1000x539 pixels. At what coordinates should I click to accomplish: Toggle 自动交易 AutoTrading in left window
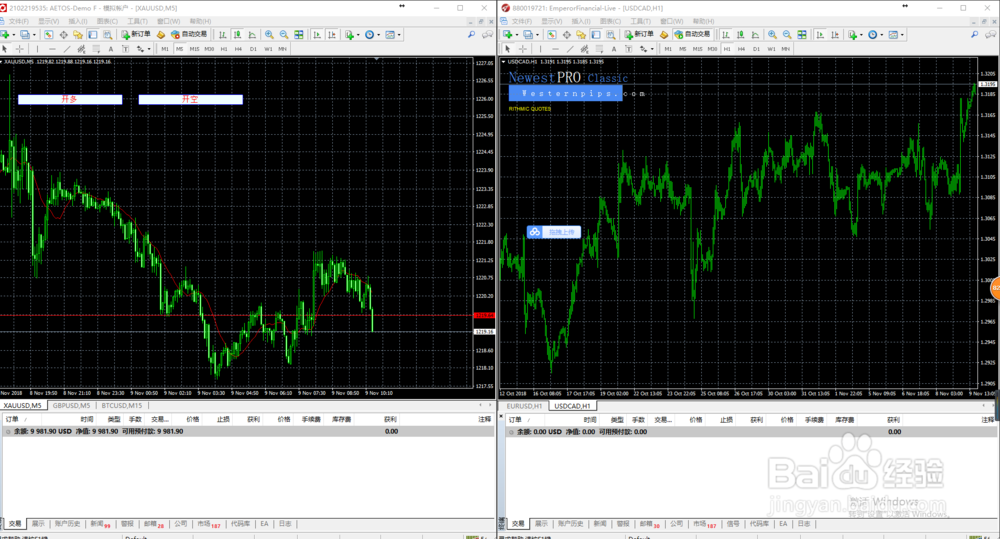click(x=189, y=34)
